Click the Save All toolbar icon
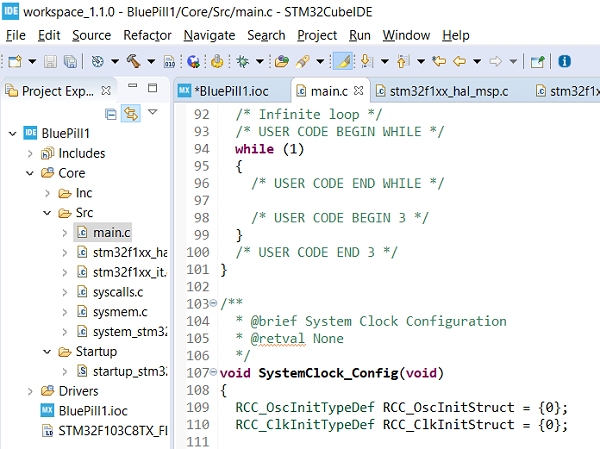This screenshot has width=600, height=449. coord(70,62)
